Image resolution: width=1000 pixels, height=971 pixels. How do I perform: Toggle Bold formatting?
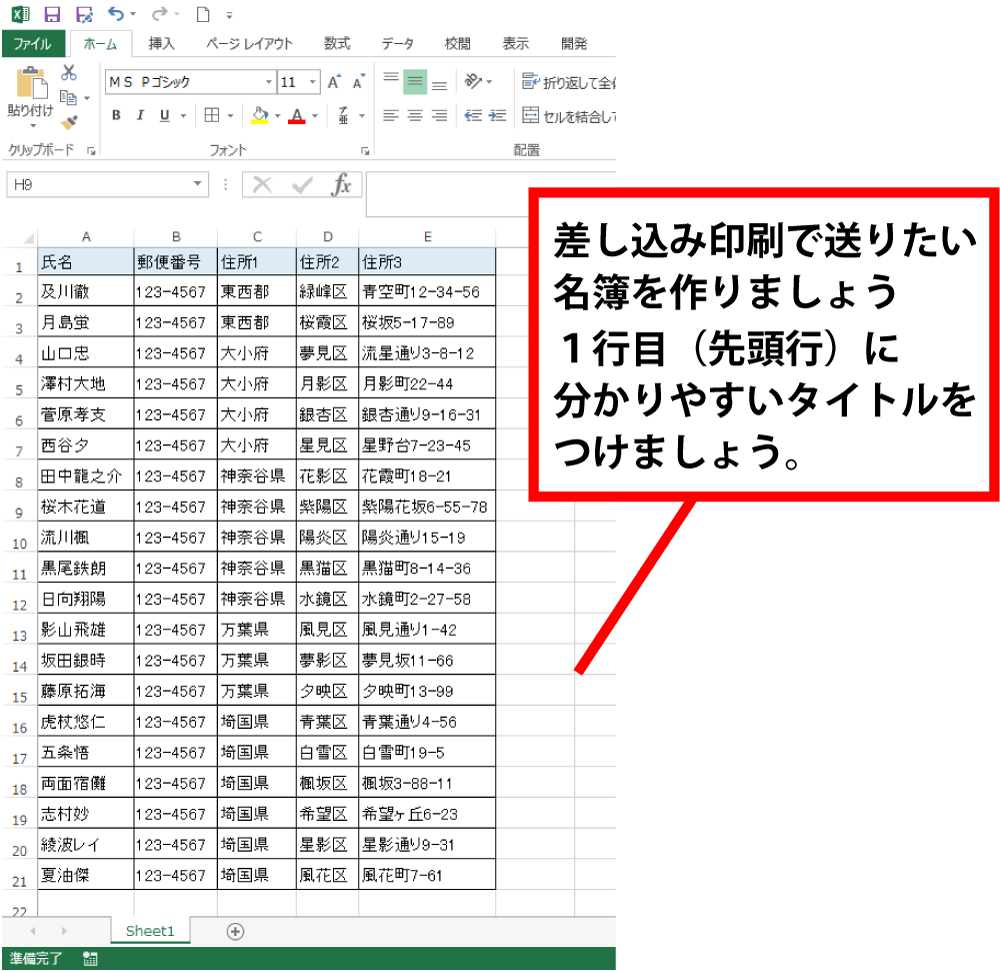(116, 116)
